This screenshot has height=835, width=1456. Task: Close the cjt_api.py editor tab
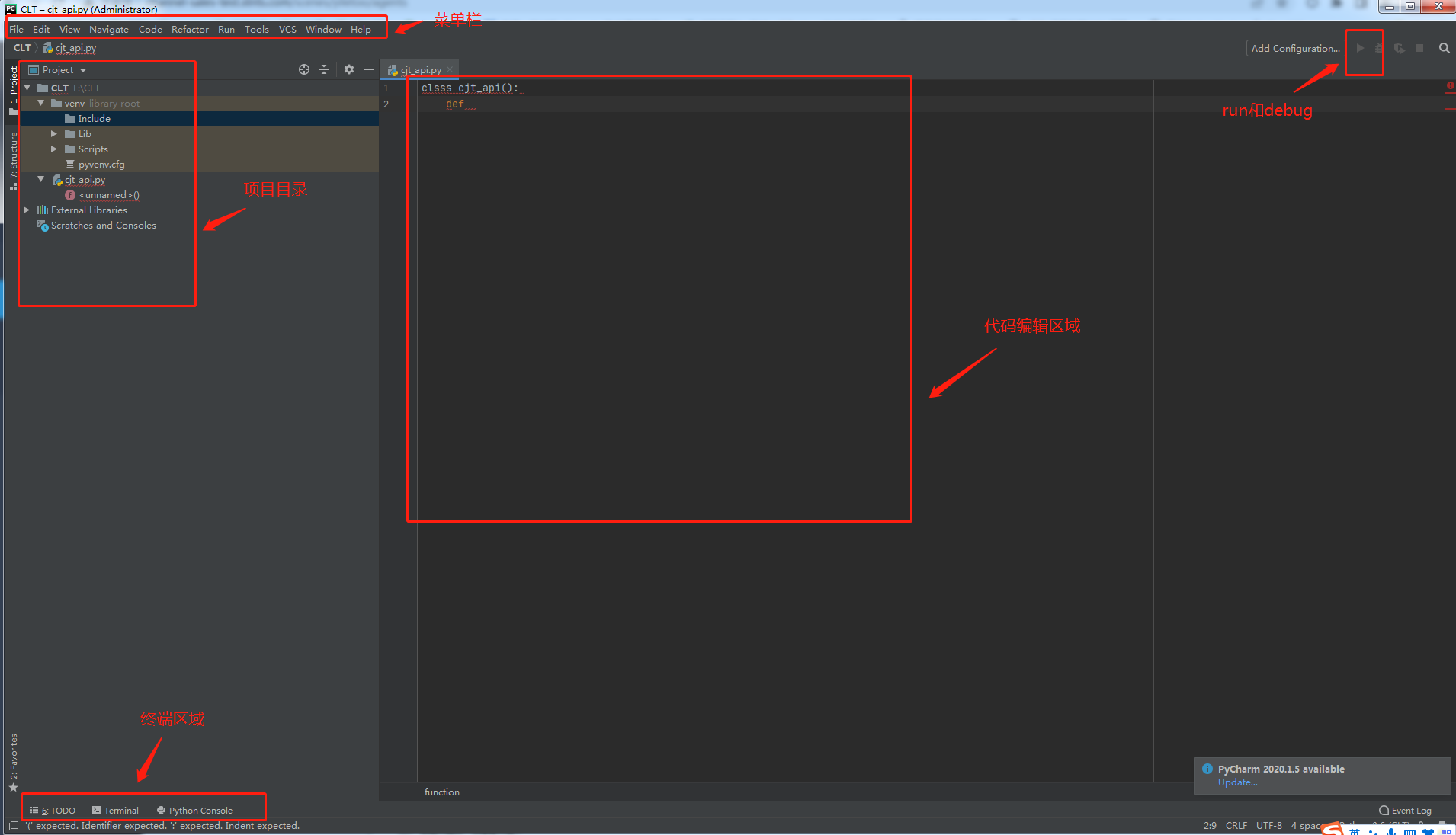coord(450,69)
